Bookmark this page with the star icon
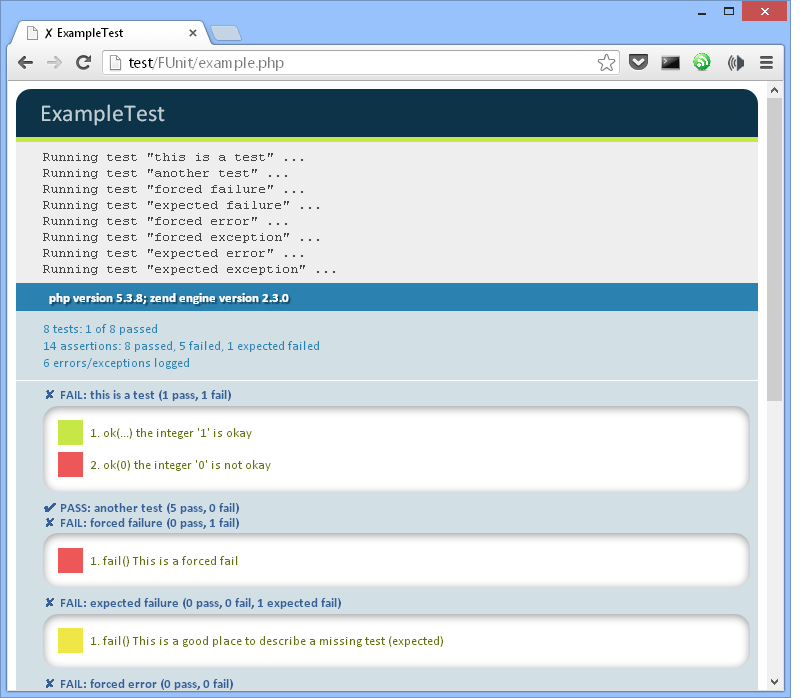Image resolution: width=800 pixels, height=698 pixels. (x=606, y=63)
